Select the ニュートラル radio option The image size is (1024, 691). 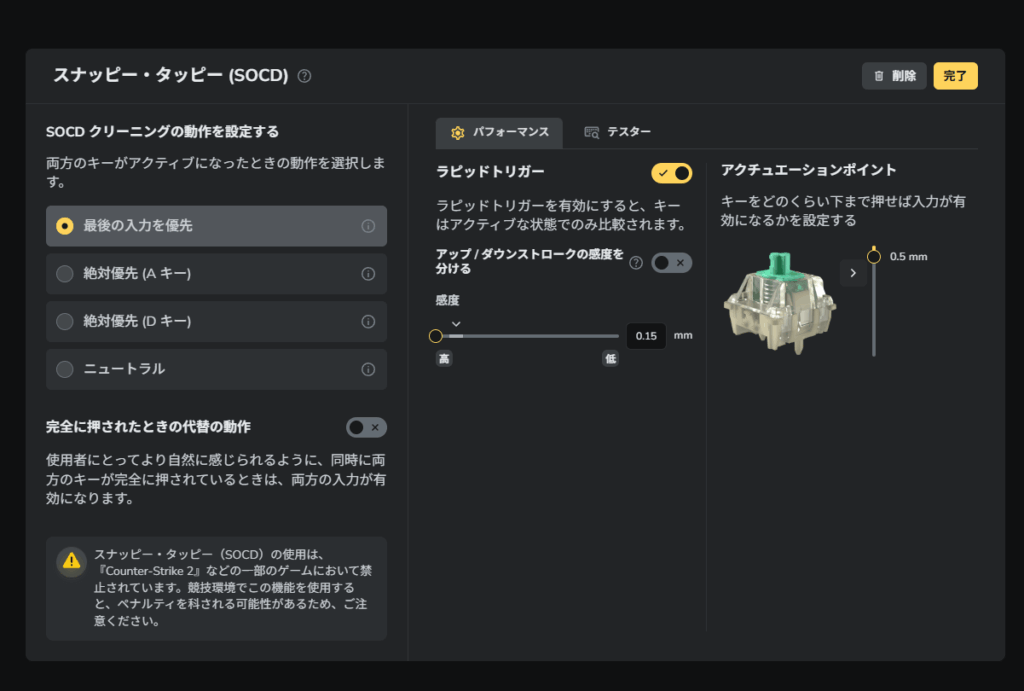coord(65,370)
